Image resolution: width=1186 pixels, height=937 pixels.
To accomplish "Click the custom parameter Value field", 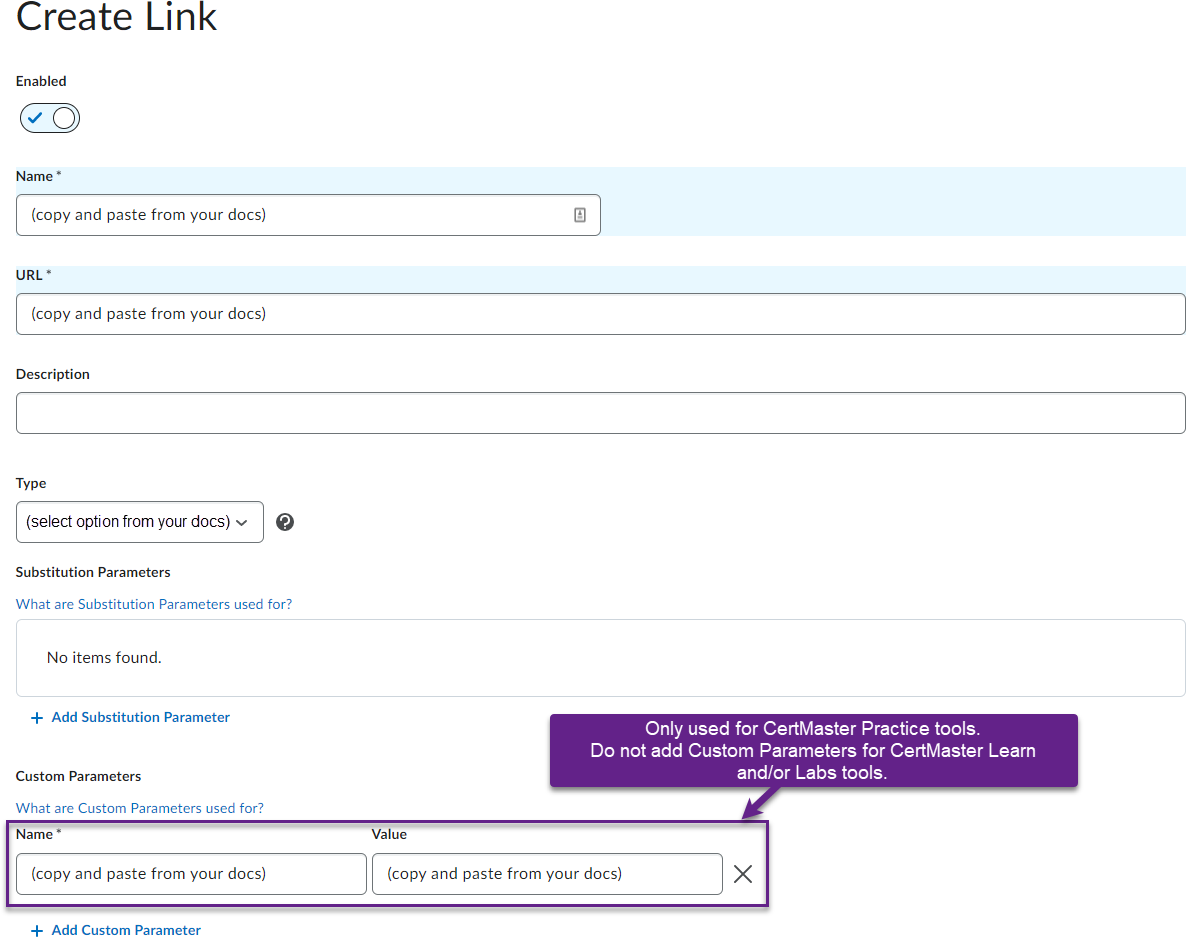I will pyautogui.click(x=547, y=874).
